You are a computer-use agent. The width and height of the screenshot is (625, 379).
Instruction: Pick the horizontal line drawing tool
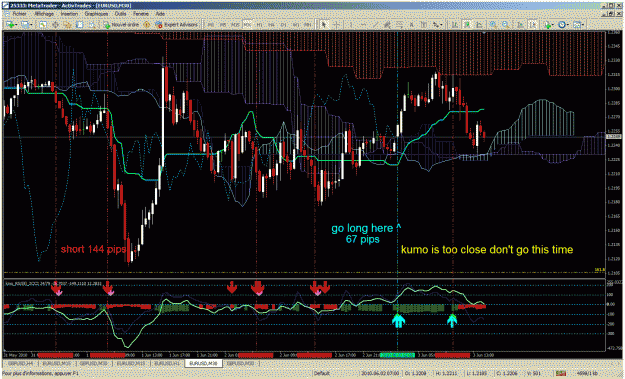coord(363,25)
